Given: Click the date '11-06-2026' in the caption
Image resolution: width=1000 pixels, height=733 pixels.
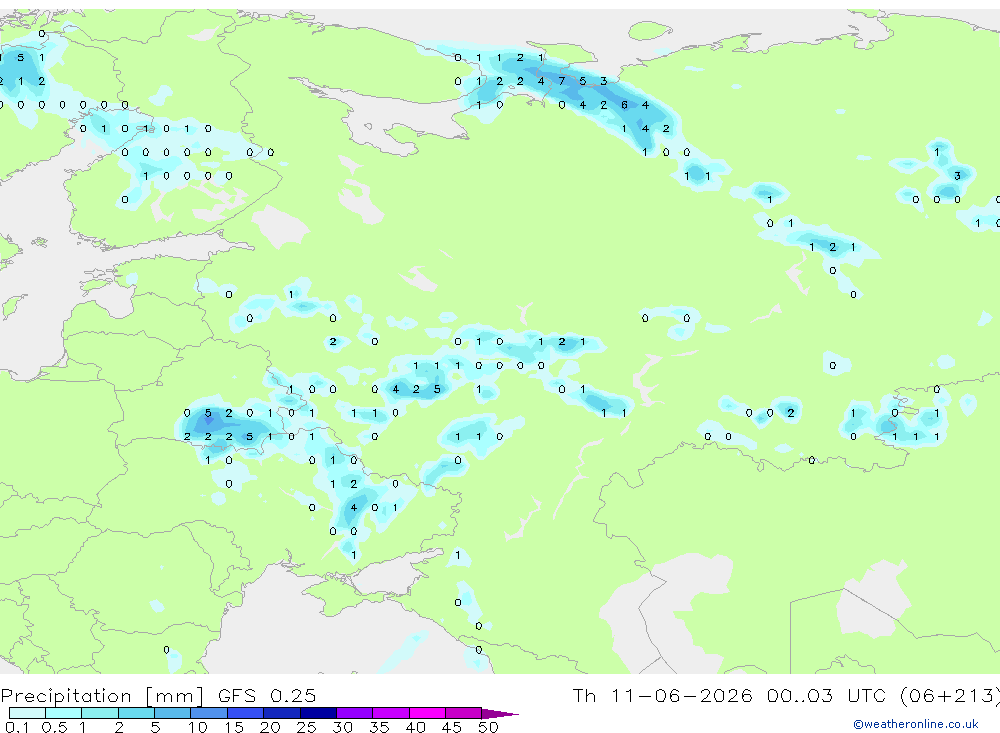Looking at the screenshot, I should 681,696.
